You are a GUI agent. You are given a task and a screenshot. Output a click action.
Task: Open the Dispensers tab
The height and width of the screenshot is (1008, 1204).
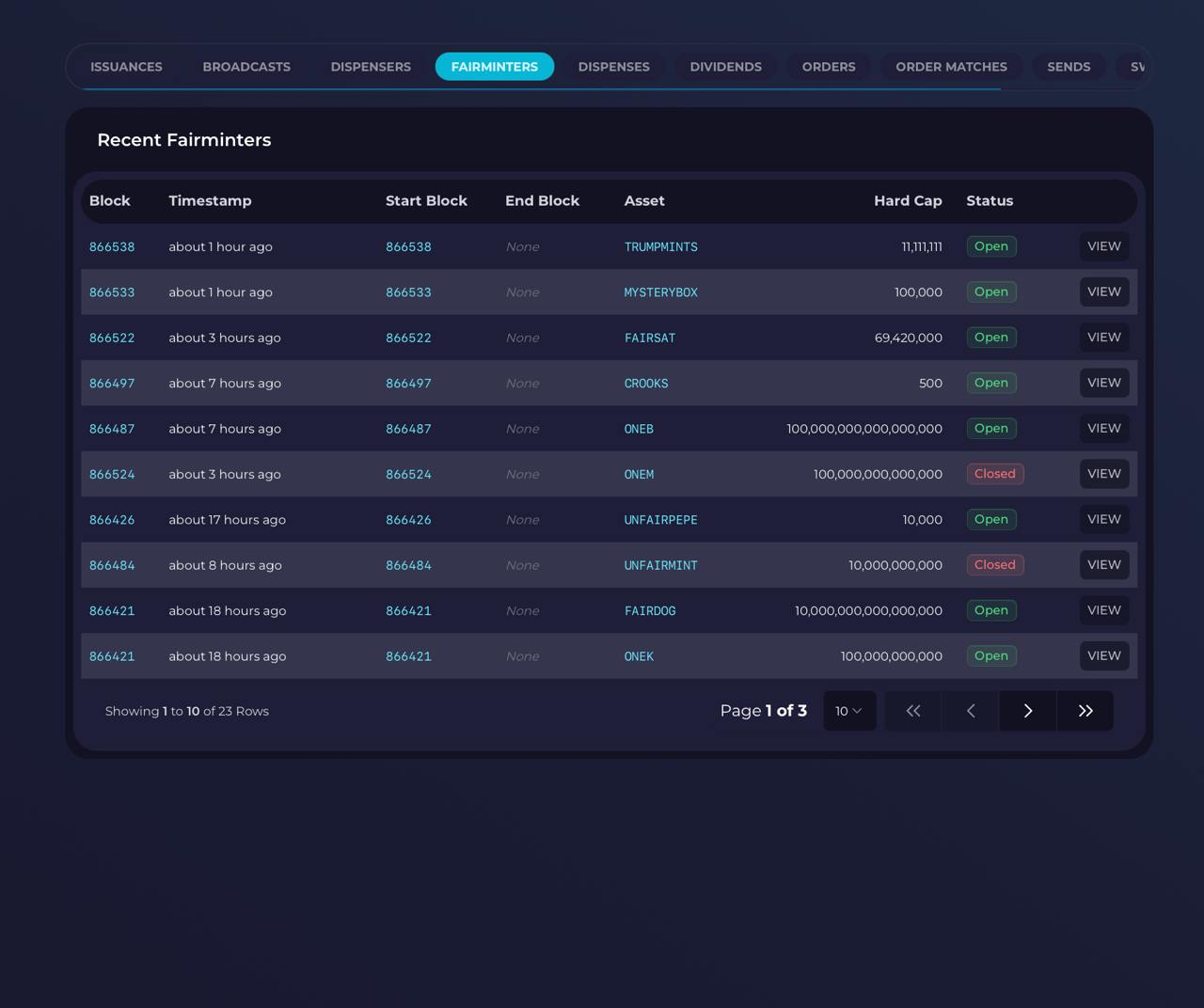tap(371, 67)
